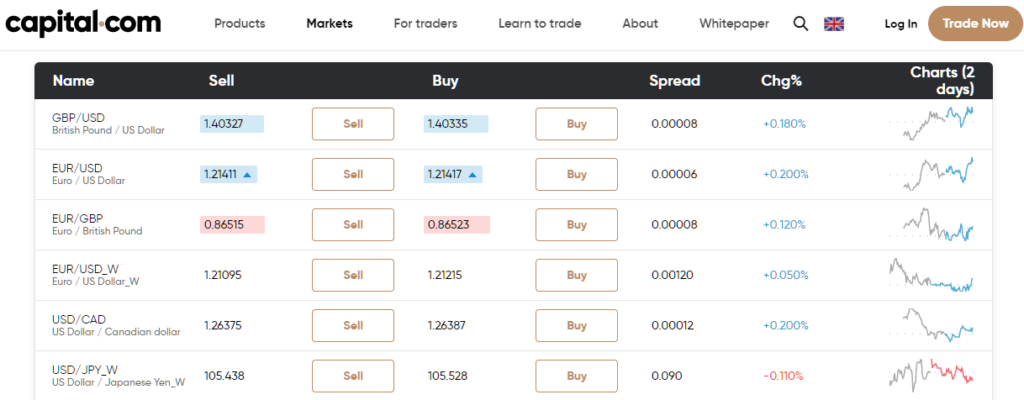This screenshot has height=400, width=1024.
Task: Click the capital.com logo
Action: tap(83, 23)
